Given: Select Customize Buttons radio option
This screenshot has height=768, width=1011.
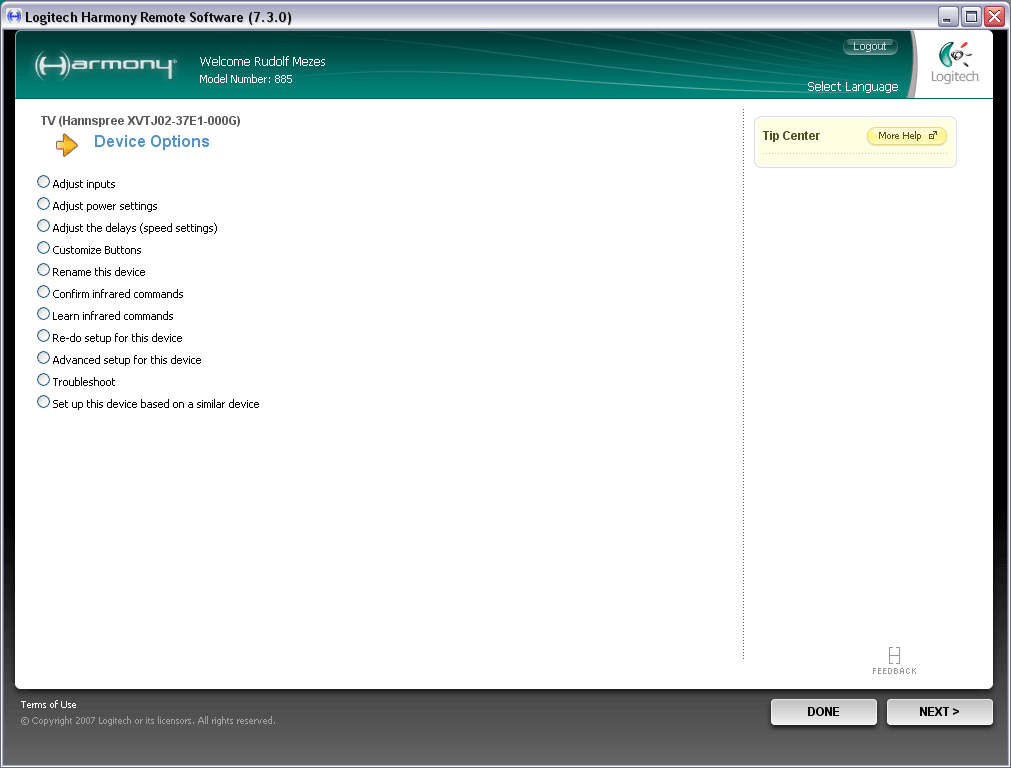Looking at the screenshot, I should 43,248.
